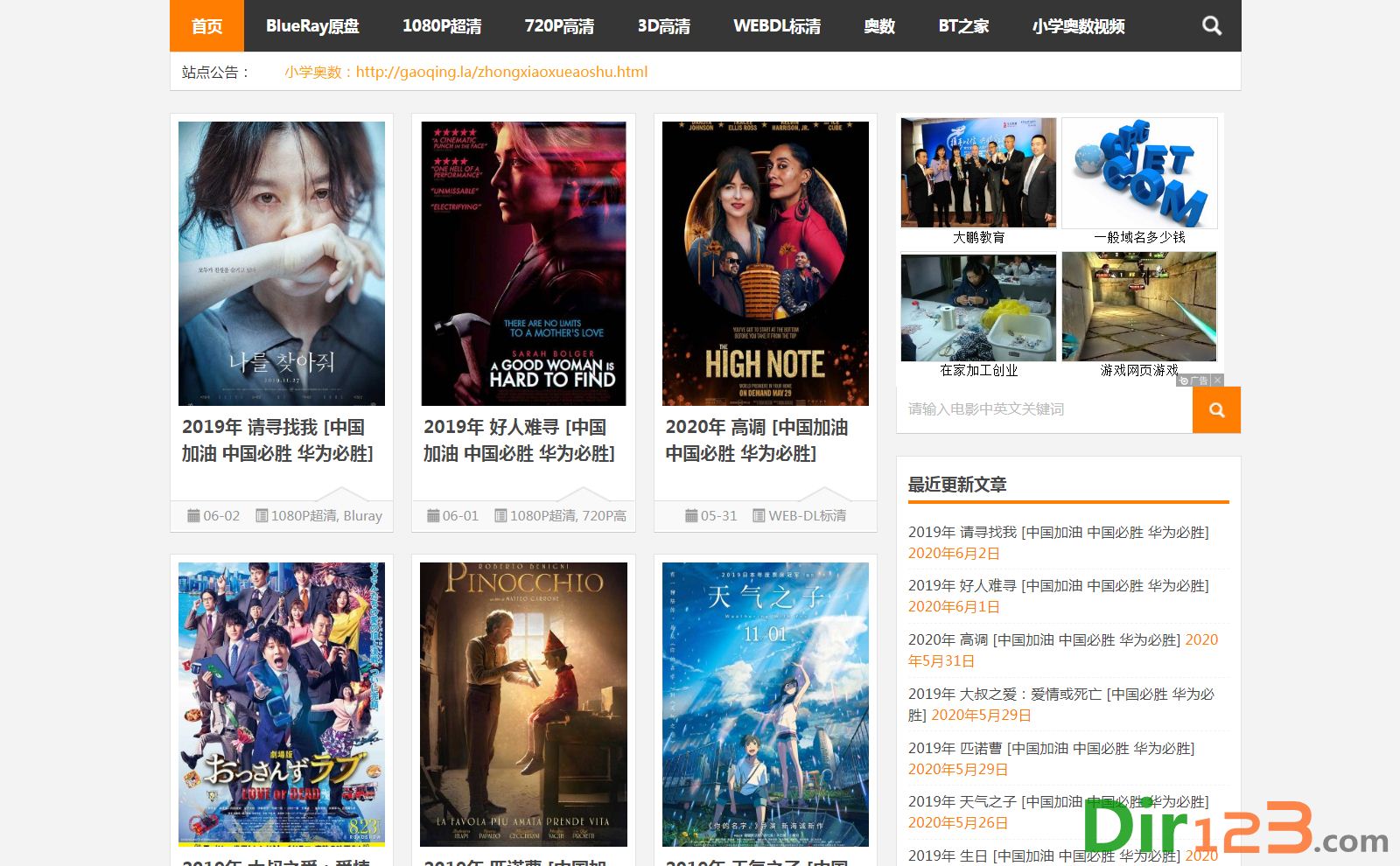Click category icon before WEB-DL标清

pos(759,516)
